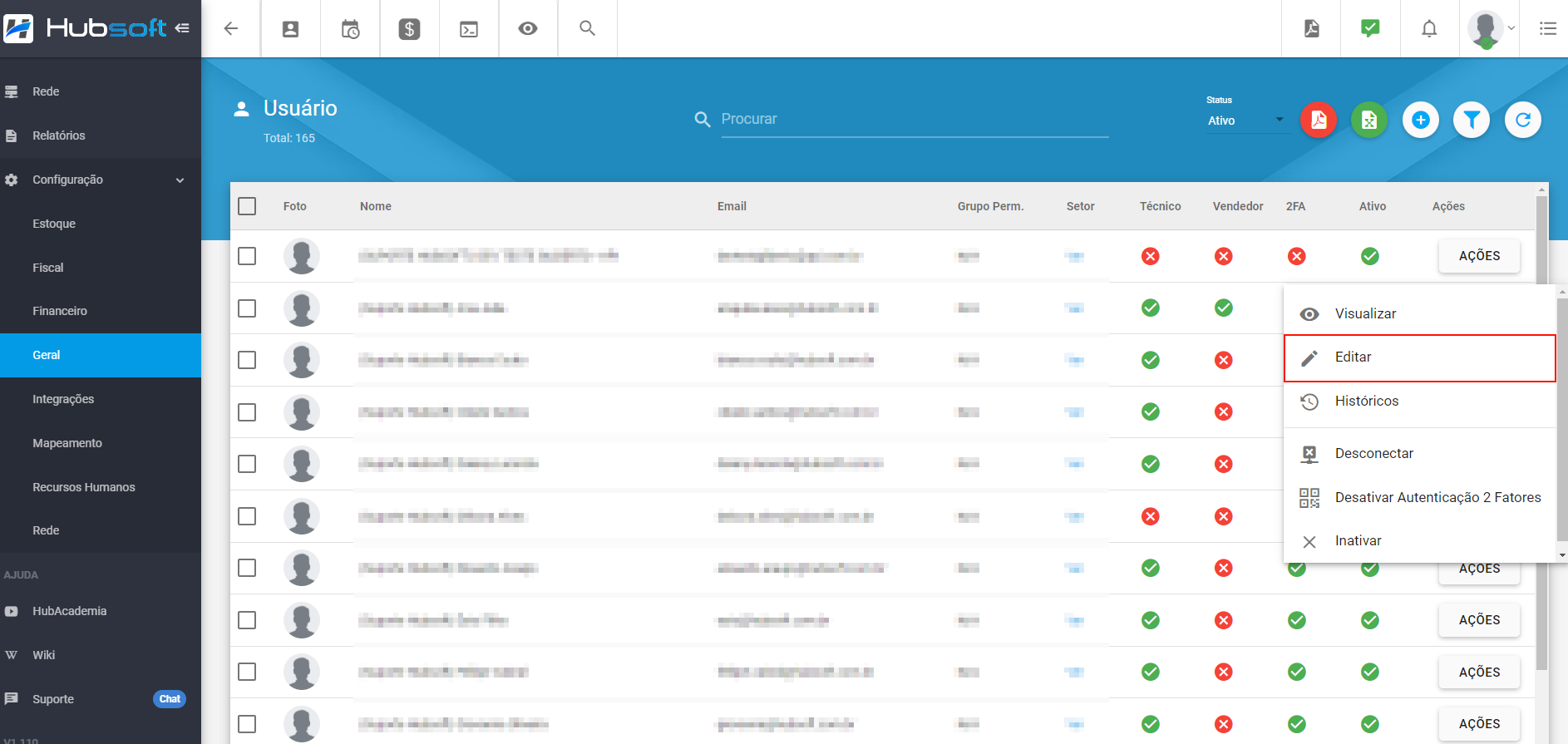Collapse the Hubsoft sidebar arrow
Viewport: 1568px width, 744px height.
coord(182,28)
